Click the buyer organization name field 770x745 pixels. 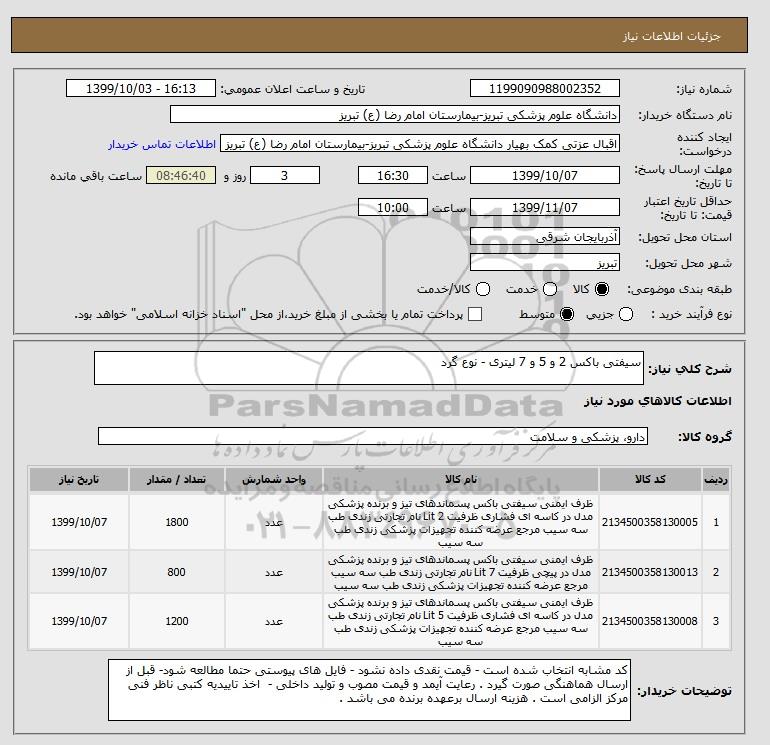click(x=395, y=115)
